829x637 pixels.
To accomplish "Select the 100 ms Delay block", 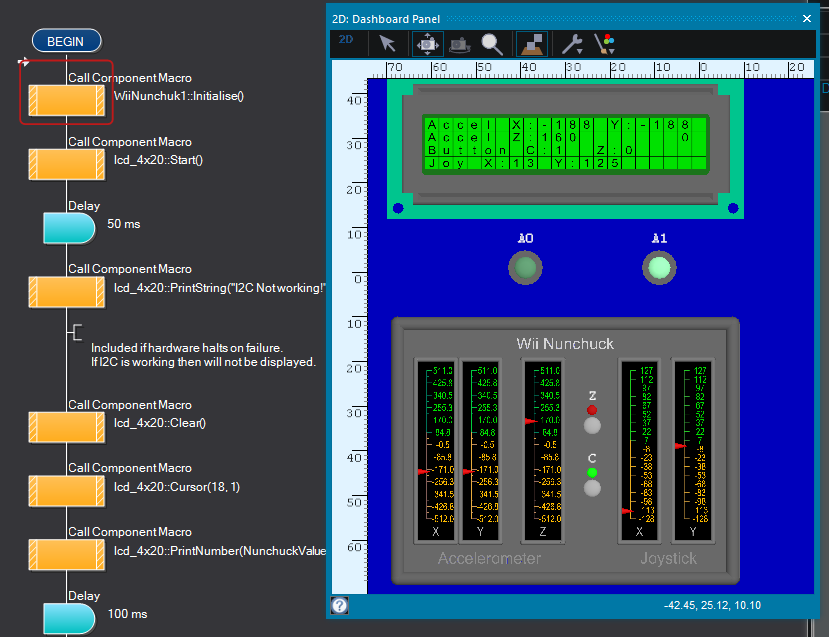I will tap(69, 618).
